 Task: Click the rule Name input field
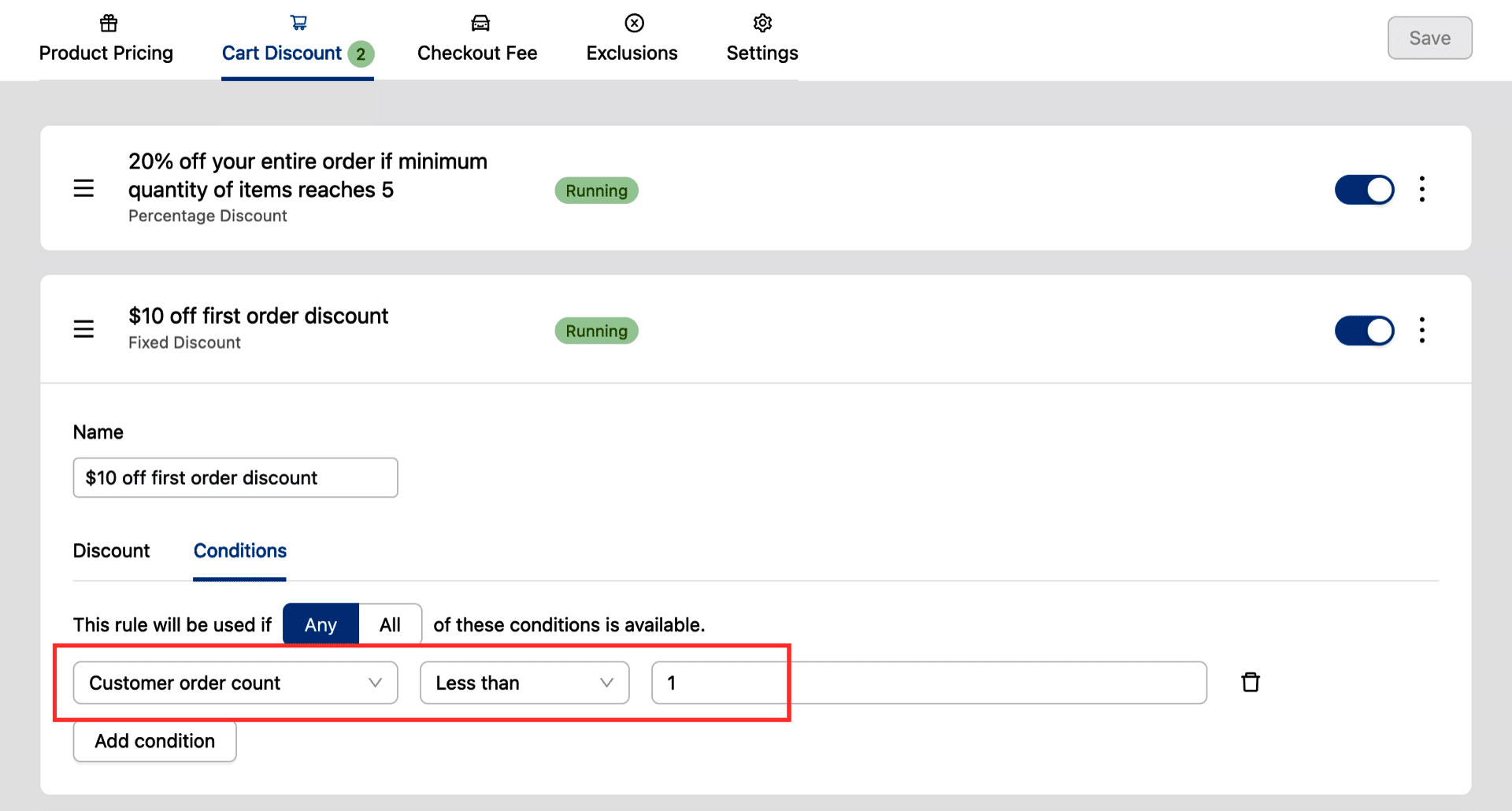(x=235, y=478)
